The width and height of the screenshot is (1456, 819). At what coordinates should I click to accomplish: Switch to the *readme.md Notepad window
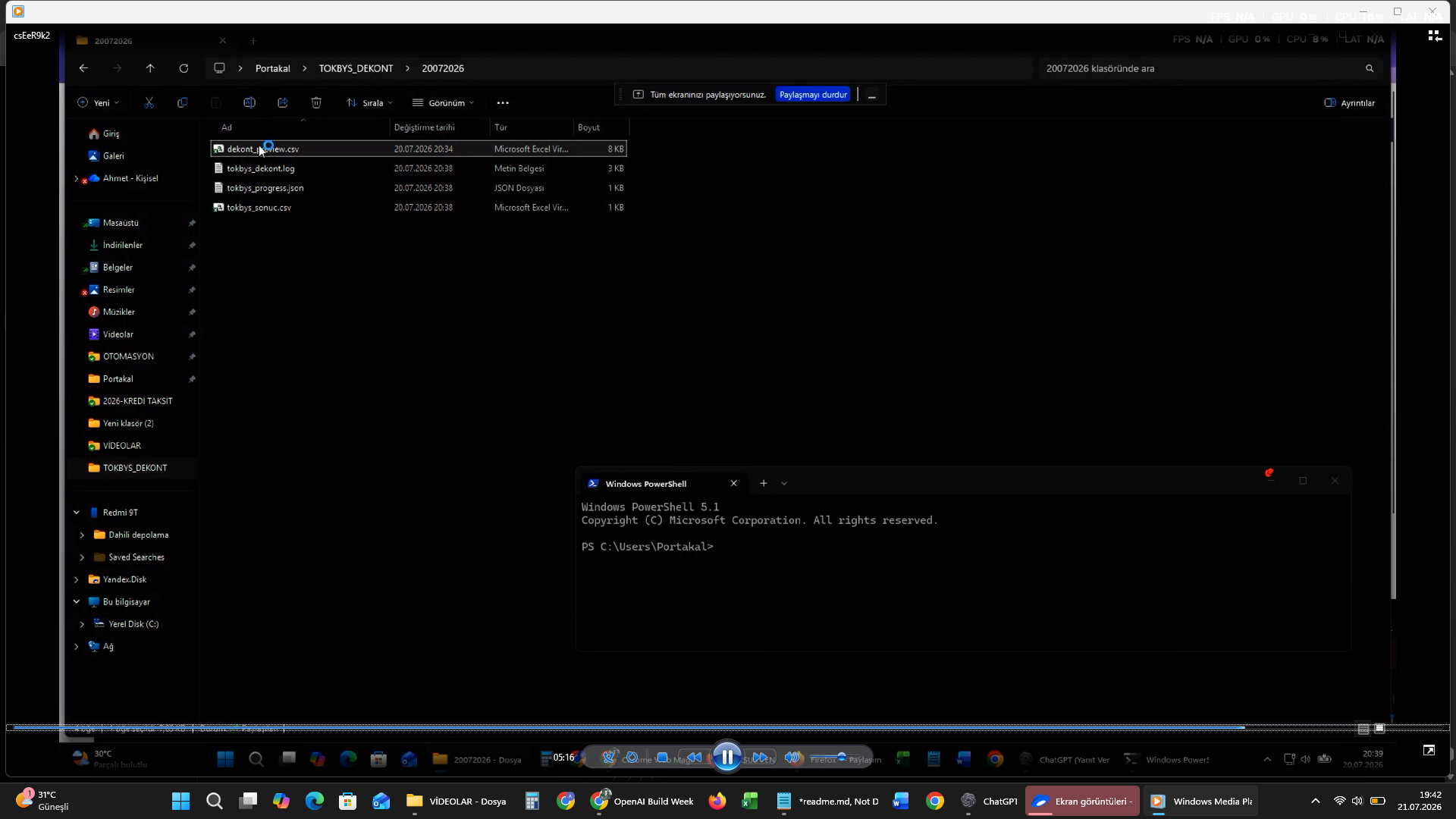[x=827, y=802]
